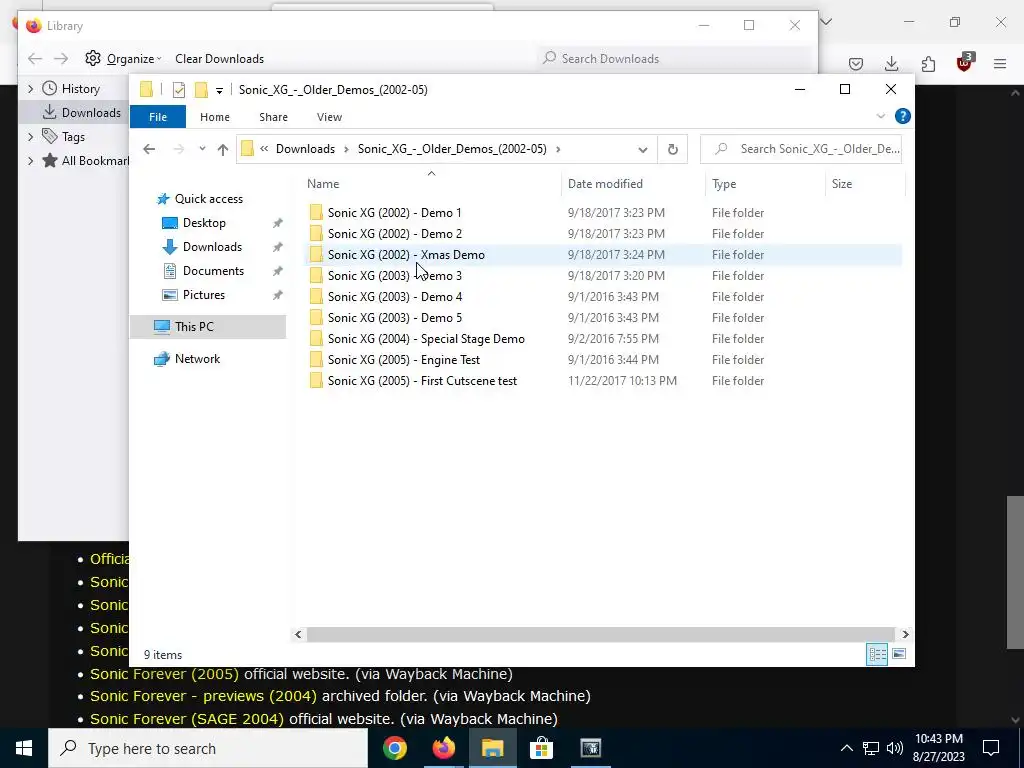
Task: Select Sonic XG (2005) - Engine Test folder
Action: tap(404, 359)
